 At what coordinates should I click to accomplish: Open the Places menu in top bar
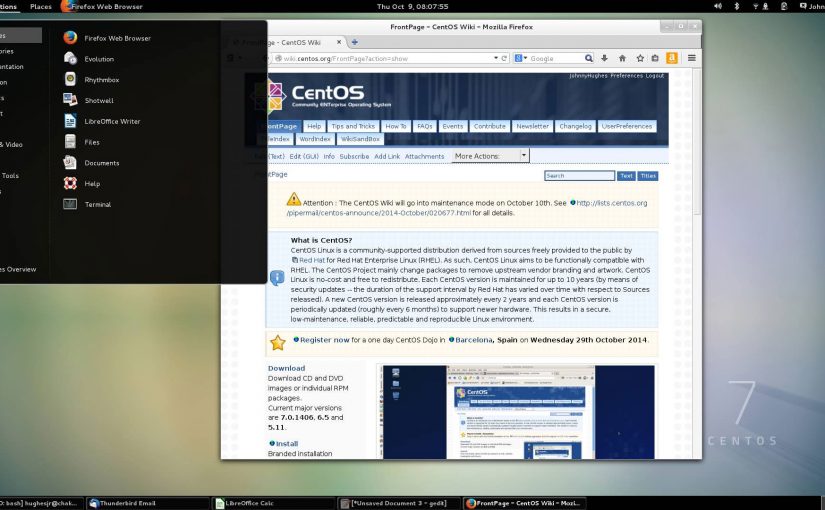pos(41,6)
